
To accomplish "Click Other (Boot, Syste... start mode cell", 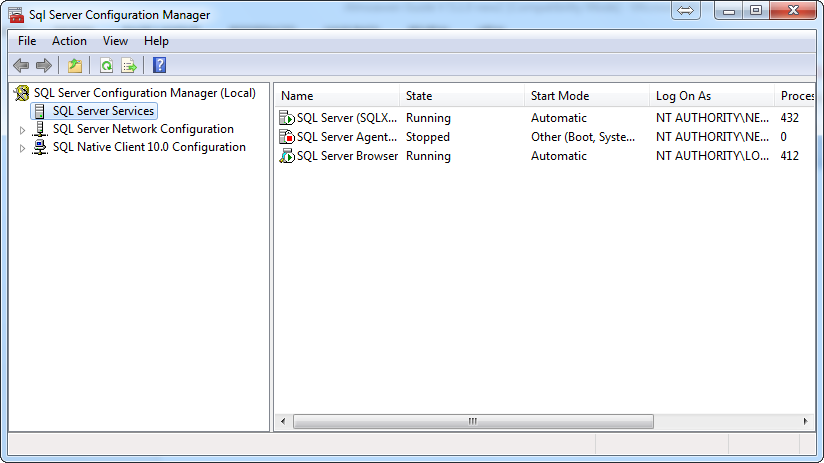I will pyautogui.click(x=583, y=137).
